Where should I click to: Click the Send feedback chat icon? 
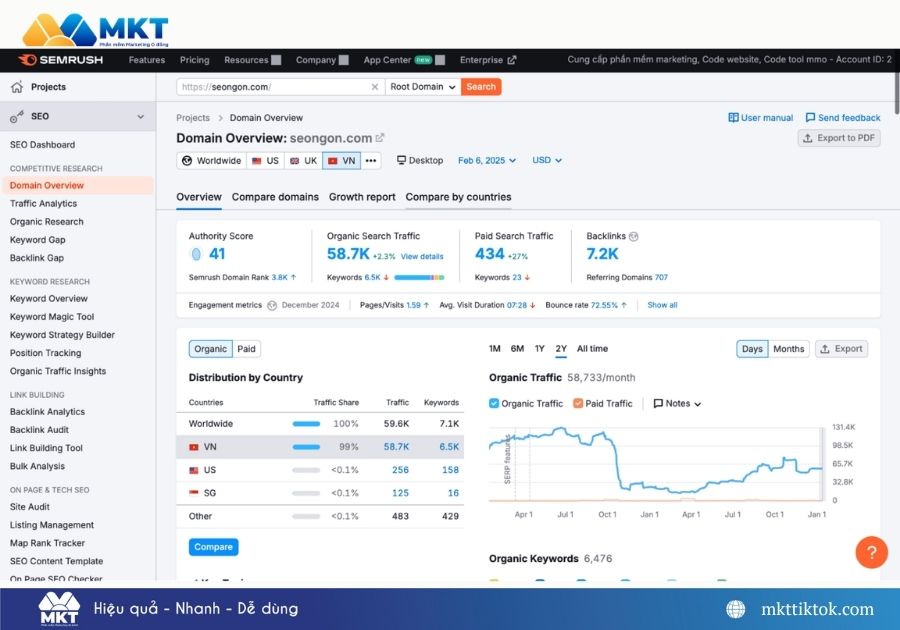click(x=810, y=118)
